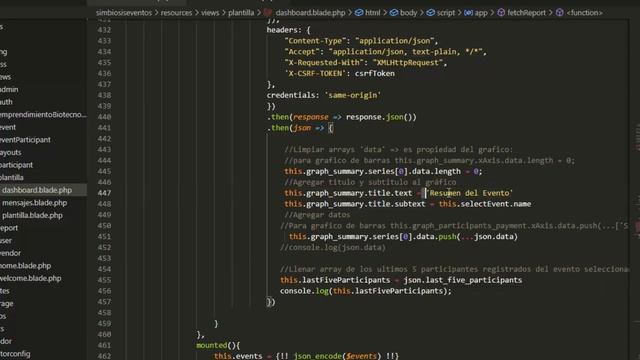Click the 'Resumen del Evento' string
The image size is (640, 360).
469,193
